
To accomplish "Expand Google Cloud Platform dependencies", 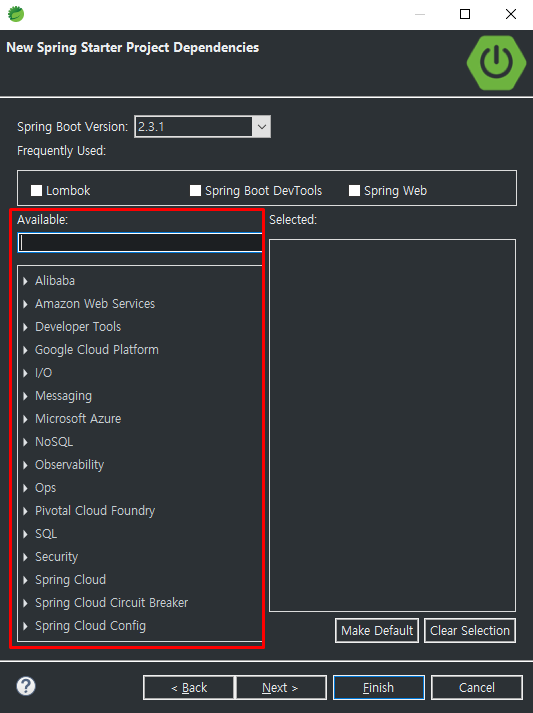I will point(25,350).
